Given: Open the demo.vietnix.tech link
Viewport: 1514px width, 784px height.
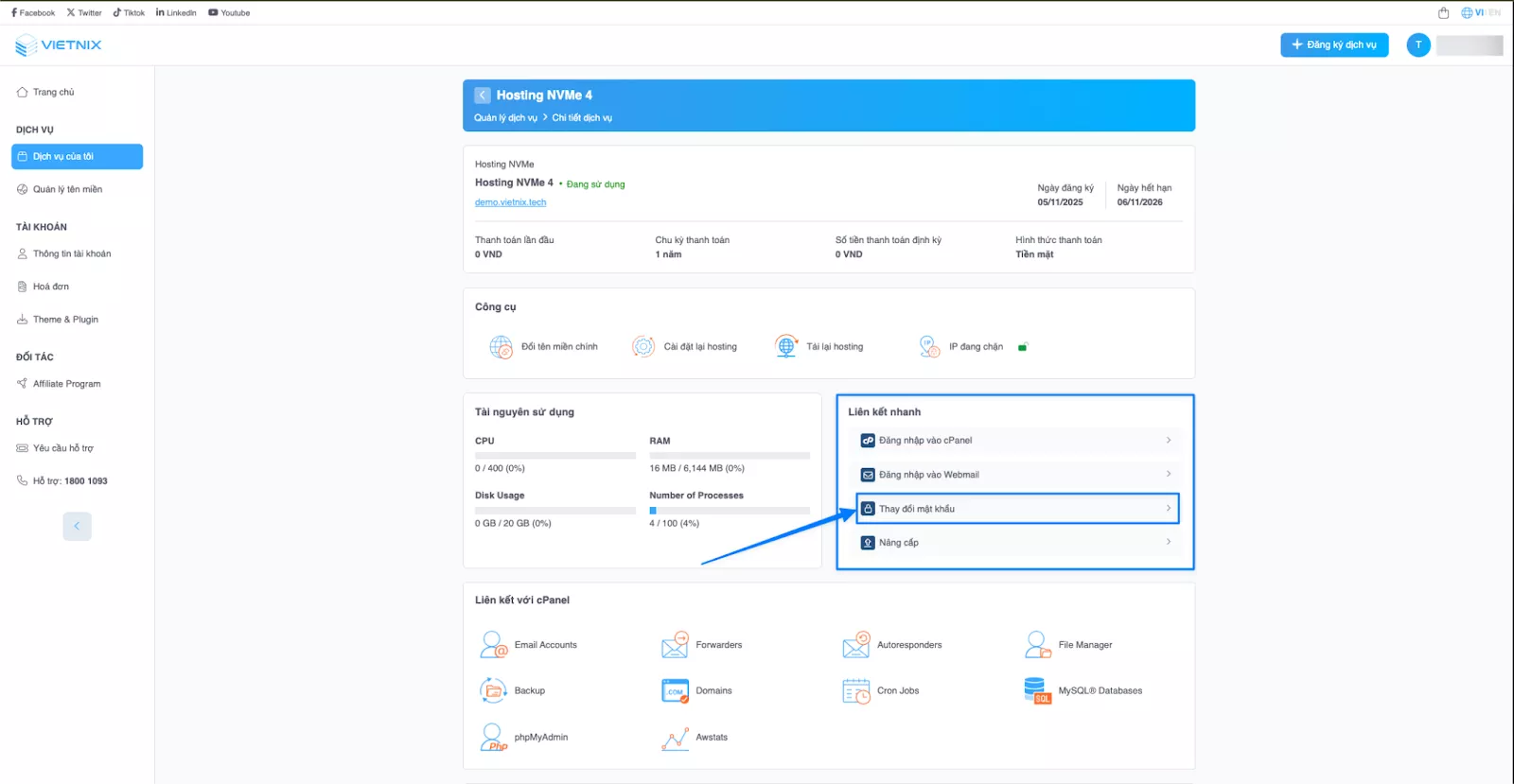Looking at the screenshot, I should [510, 202].
